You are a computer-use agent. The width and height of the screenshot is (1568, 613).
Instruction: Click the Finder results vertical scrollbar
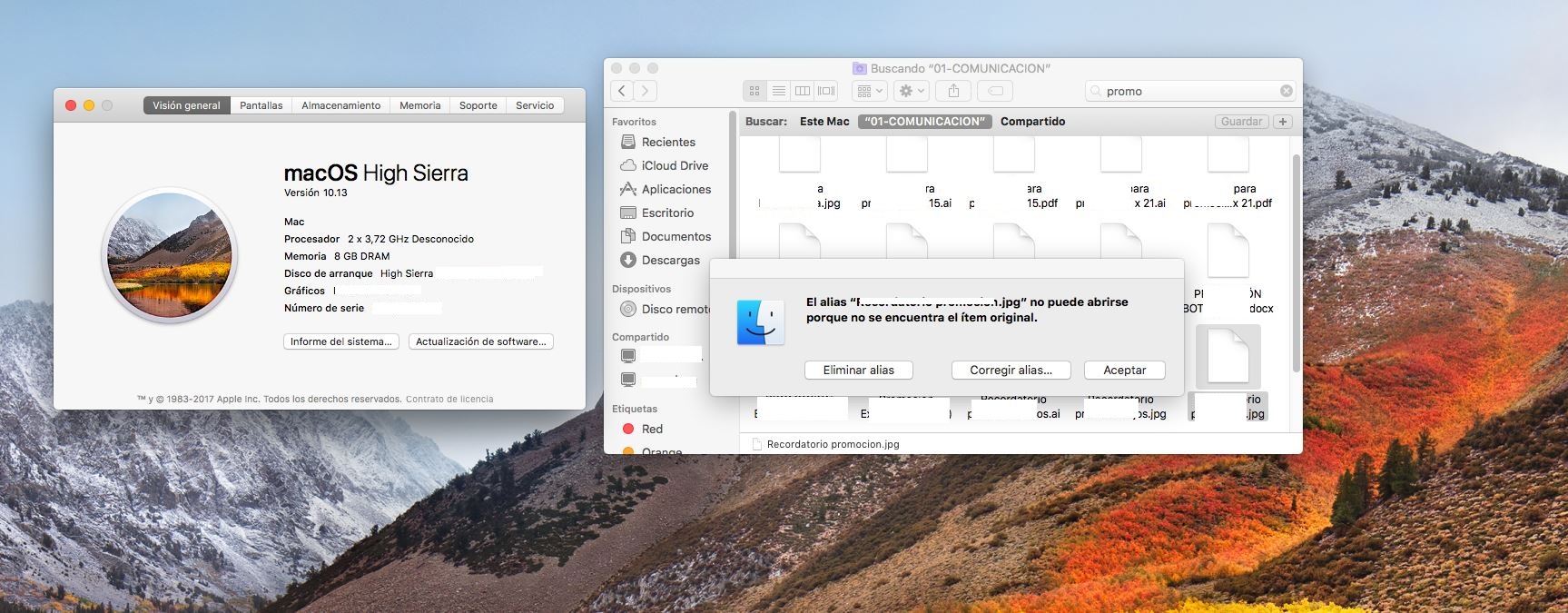(x=1296, y=263)
